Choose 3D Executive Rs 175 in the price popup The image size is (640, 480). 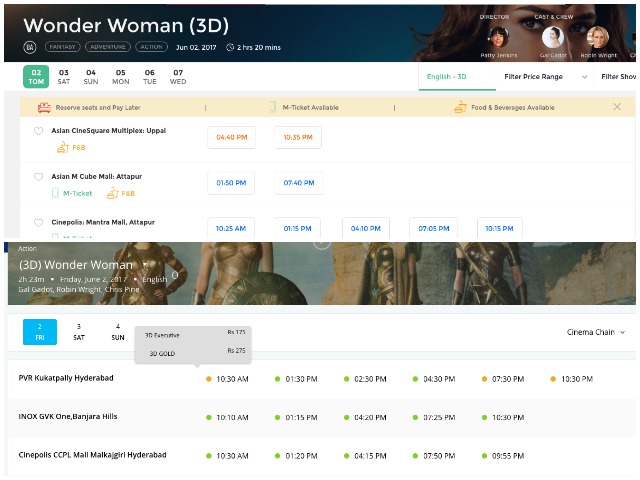click(195, 335)
